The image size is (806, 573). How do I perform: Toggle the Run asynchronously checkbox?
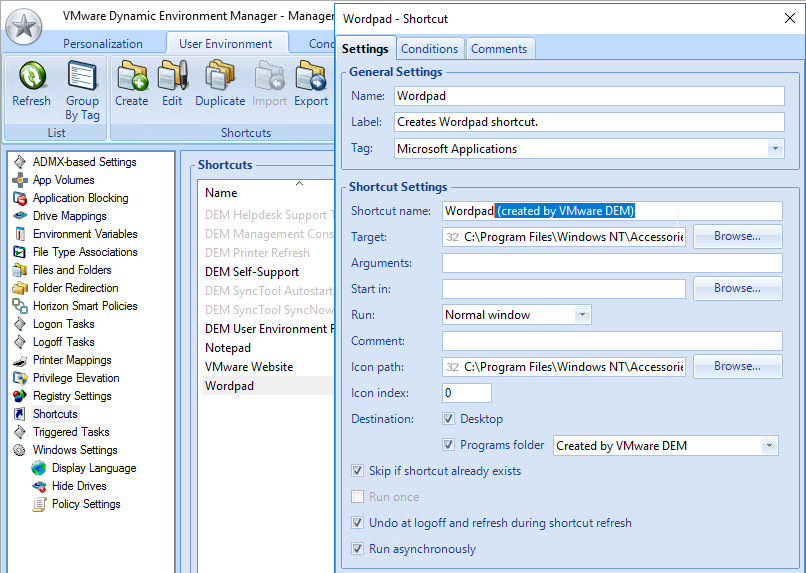357,549
